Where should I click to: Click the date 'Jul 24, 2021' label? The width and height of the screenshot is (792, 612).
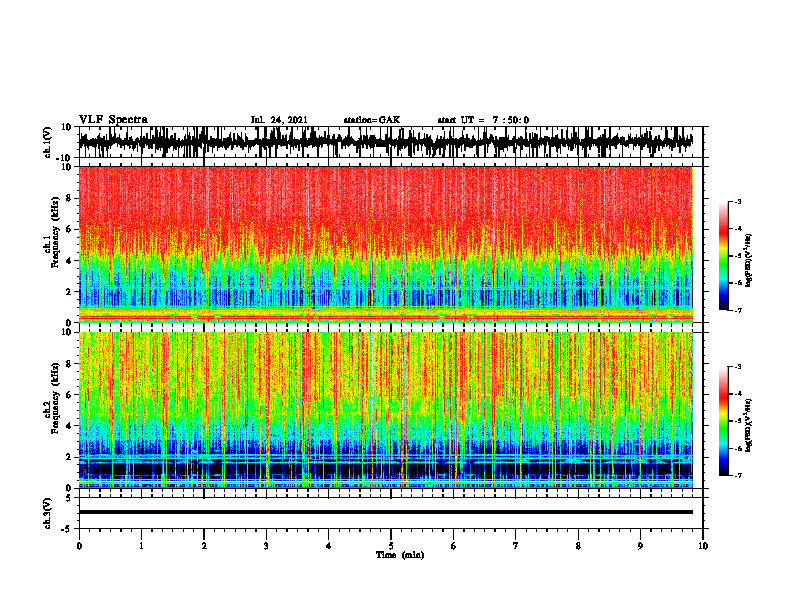(x=279, y=120)
